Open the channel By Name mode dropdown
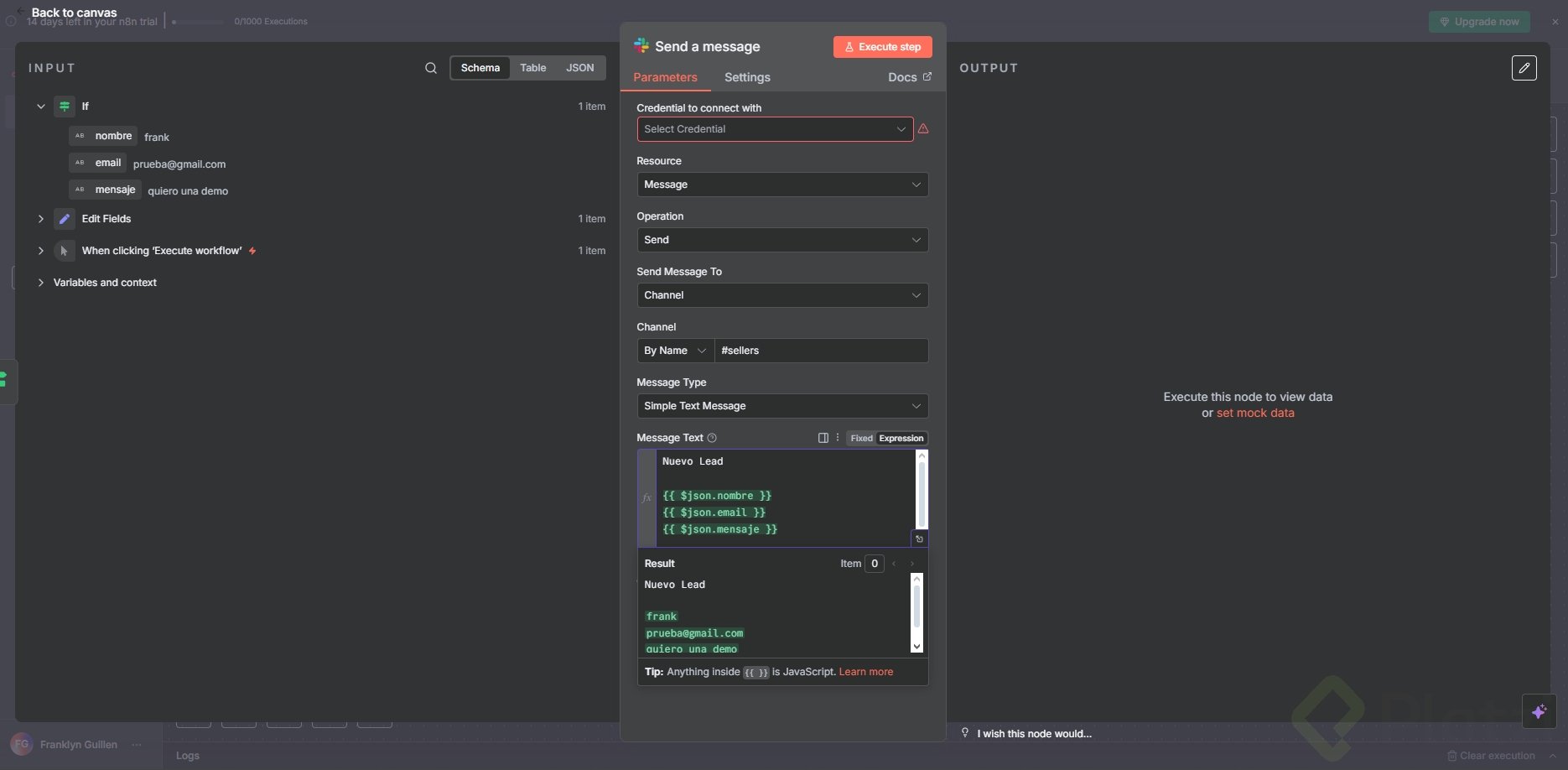The height and width of the screenshot is (770, 1568). pyautogui.click(x=675, y=351)
